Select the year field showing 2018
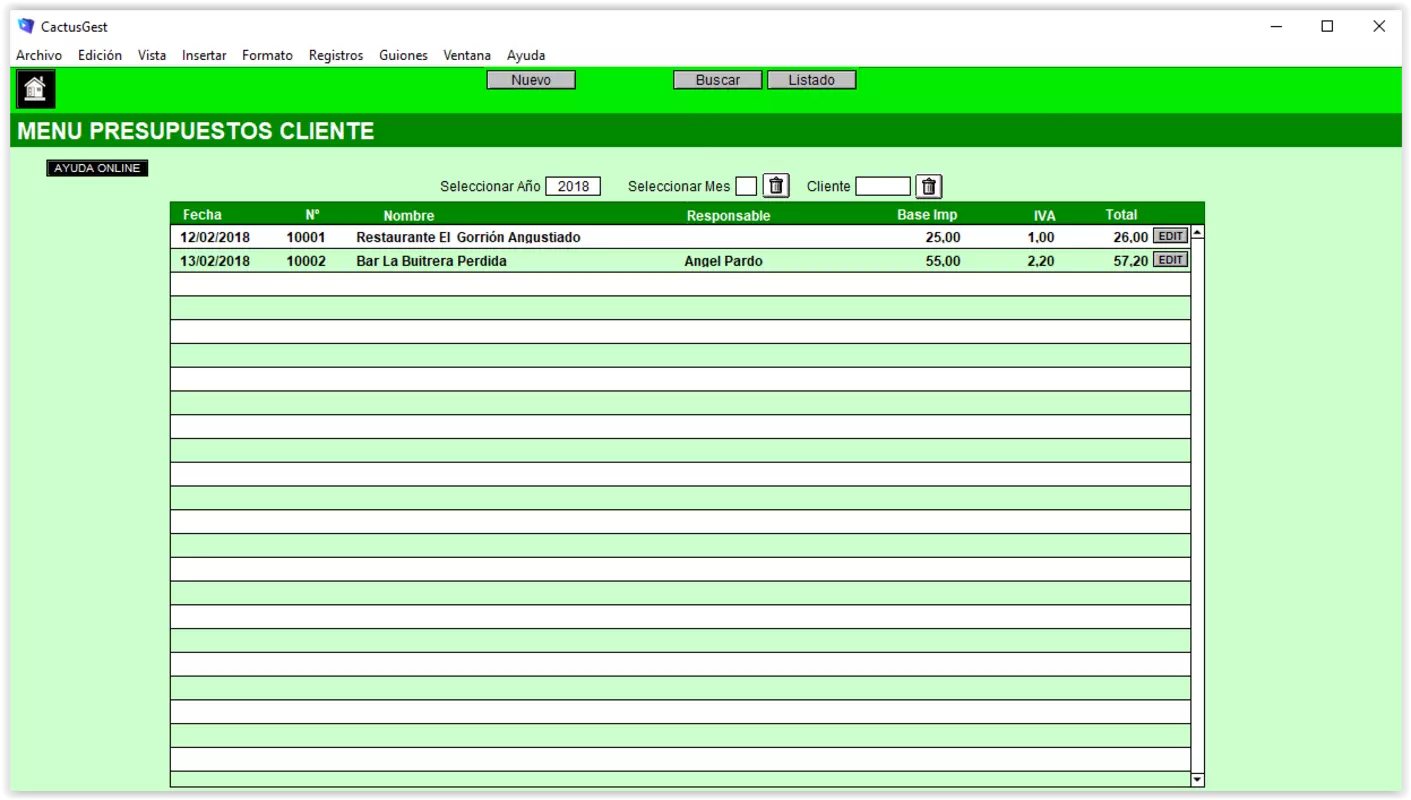Screen dimensions: 1411x800 [x=573, y=186]
